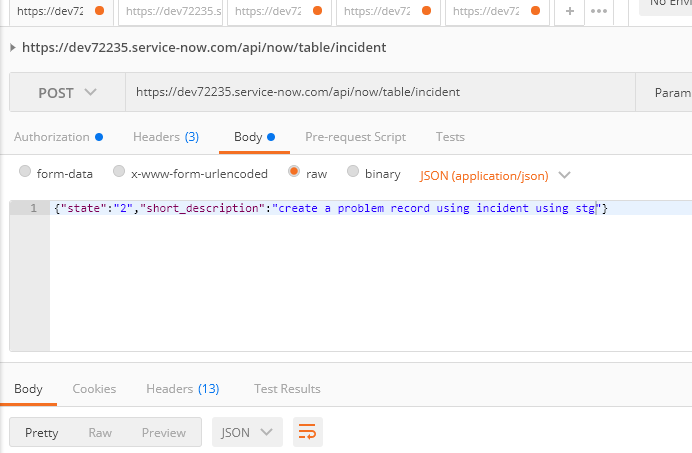Switch to the response Body tab

tap(28, 389)
